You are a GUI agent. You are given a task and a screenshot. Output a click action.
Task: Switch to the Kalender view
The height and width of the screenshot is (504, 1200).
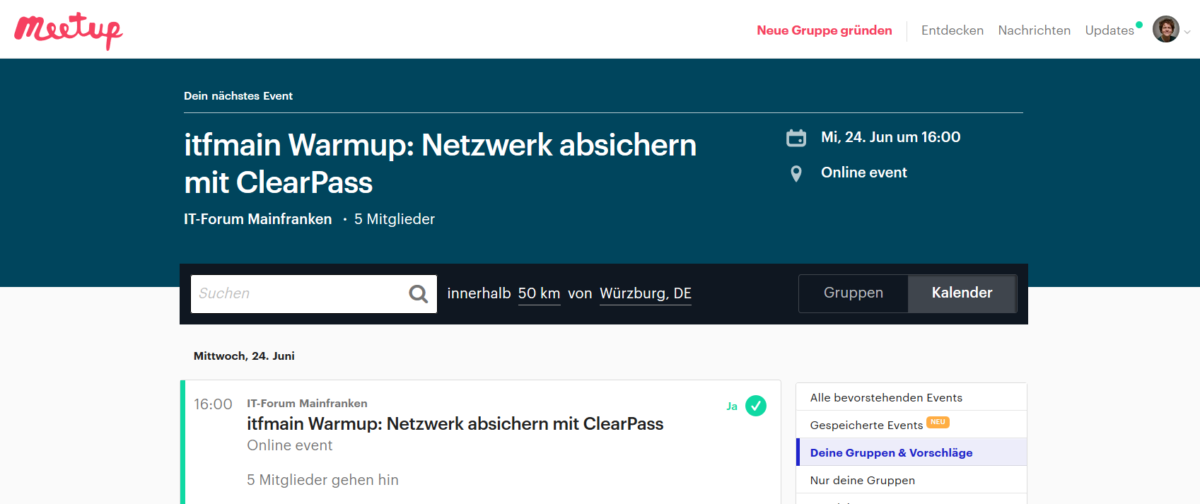coord(962,293)
